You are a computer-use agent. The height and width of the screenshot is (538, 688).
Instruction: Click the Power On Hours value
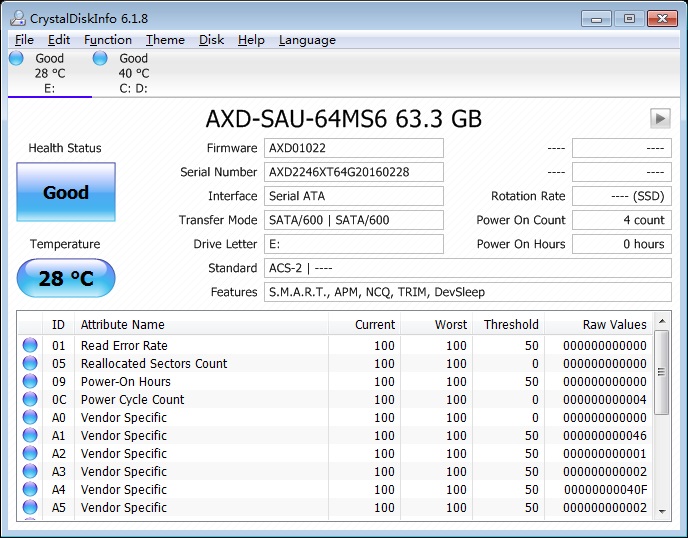pos(622,244)
